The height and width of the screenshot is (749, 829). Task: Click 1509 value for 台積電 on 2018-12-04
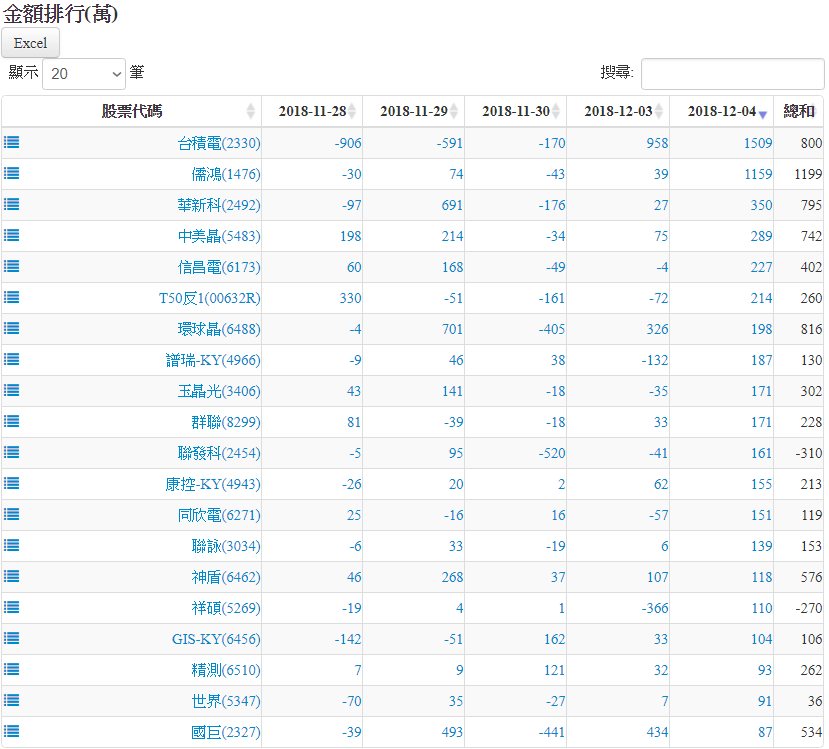pos(757,143)
